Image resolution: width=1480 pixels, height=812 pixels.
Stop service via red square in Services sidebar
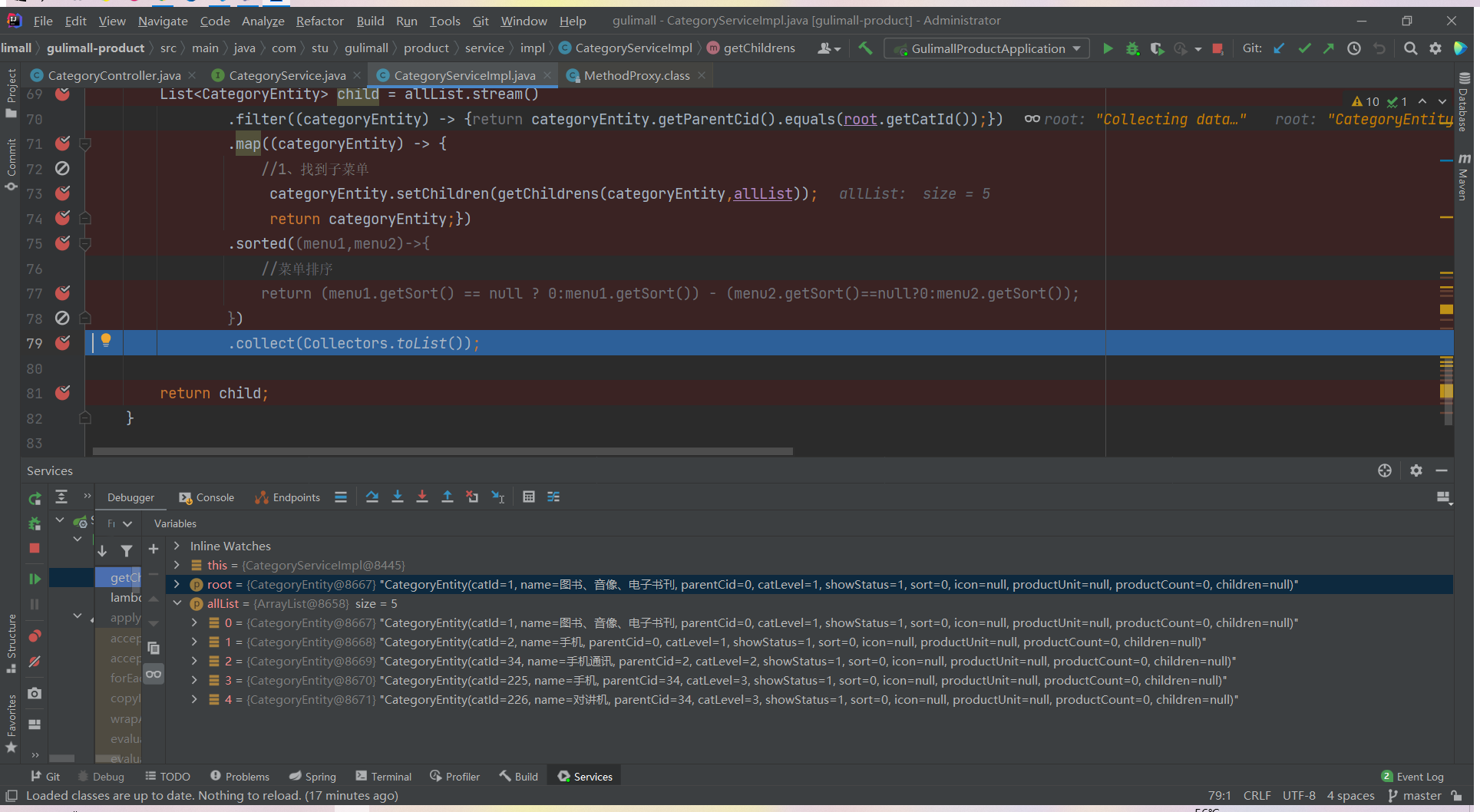[x=35, y=548]
